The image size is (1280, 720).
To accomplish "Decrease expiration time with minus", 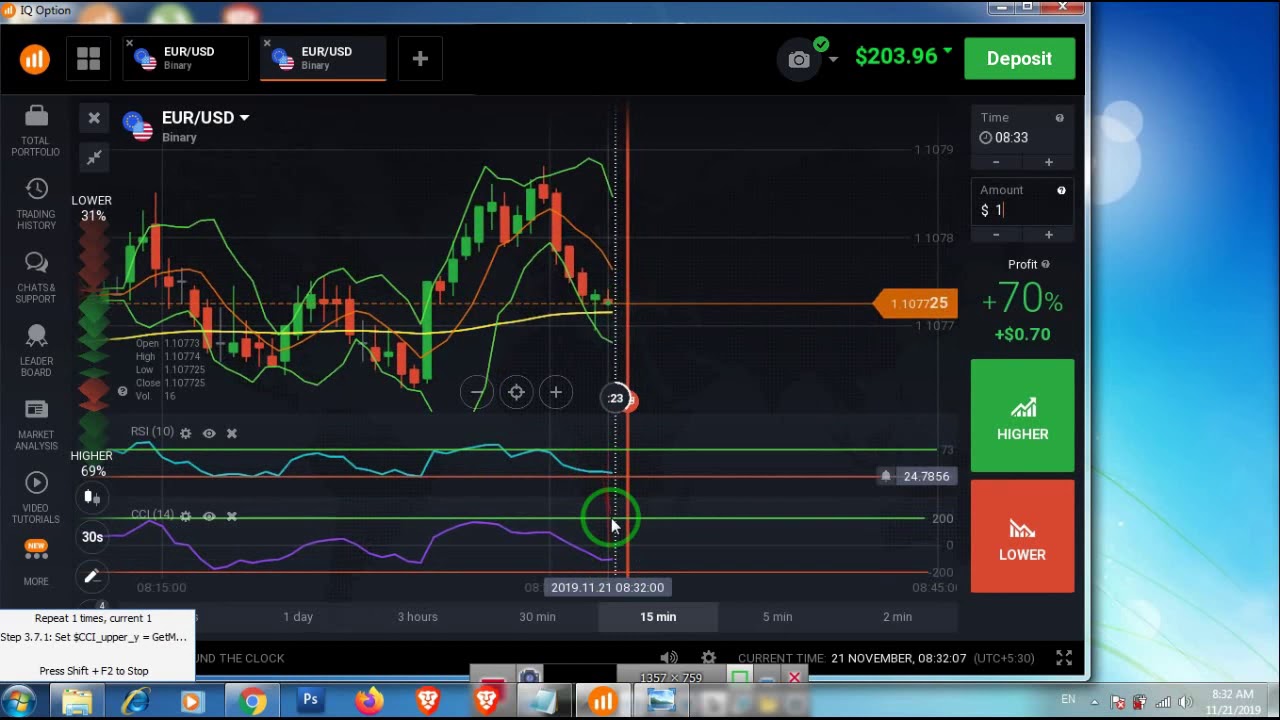I will [x=996, y=162].
